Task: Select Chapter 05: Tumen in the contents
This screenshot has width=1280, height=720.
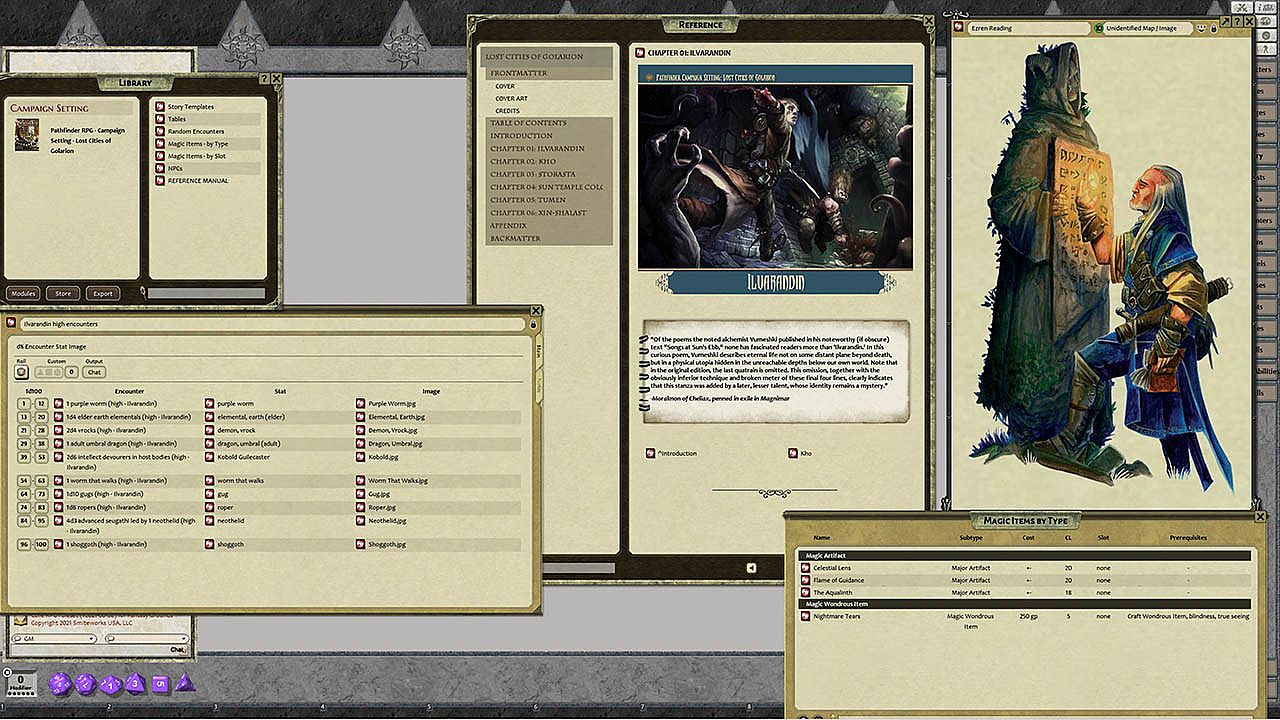Action: point(527,200)
